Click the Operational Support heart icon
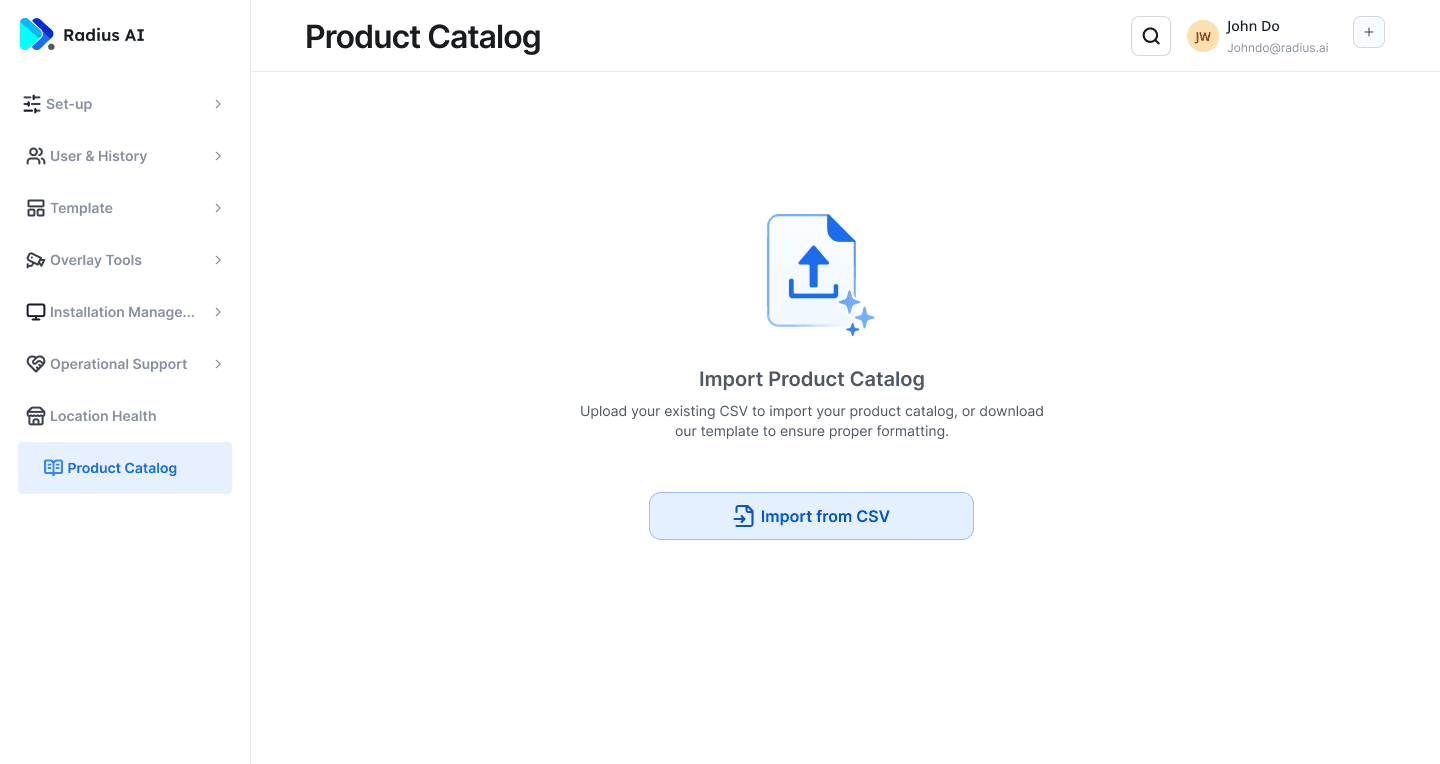The image size is (1440, 764). pyautogui.click(x=36, y=364)
